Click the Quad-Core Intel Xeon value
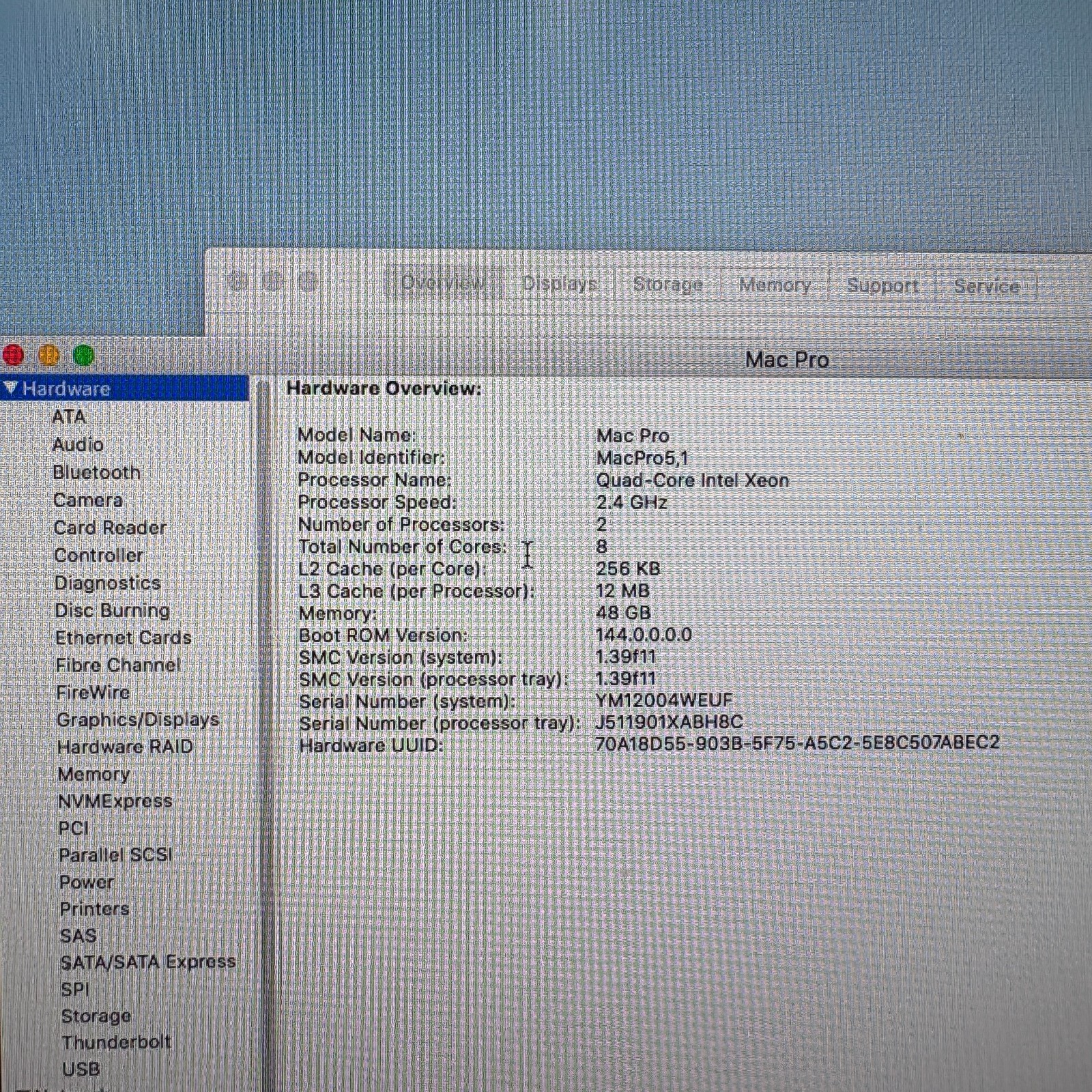This screenshot has height=1092, width=1092. [x=693, y=480]
